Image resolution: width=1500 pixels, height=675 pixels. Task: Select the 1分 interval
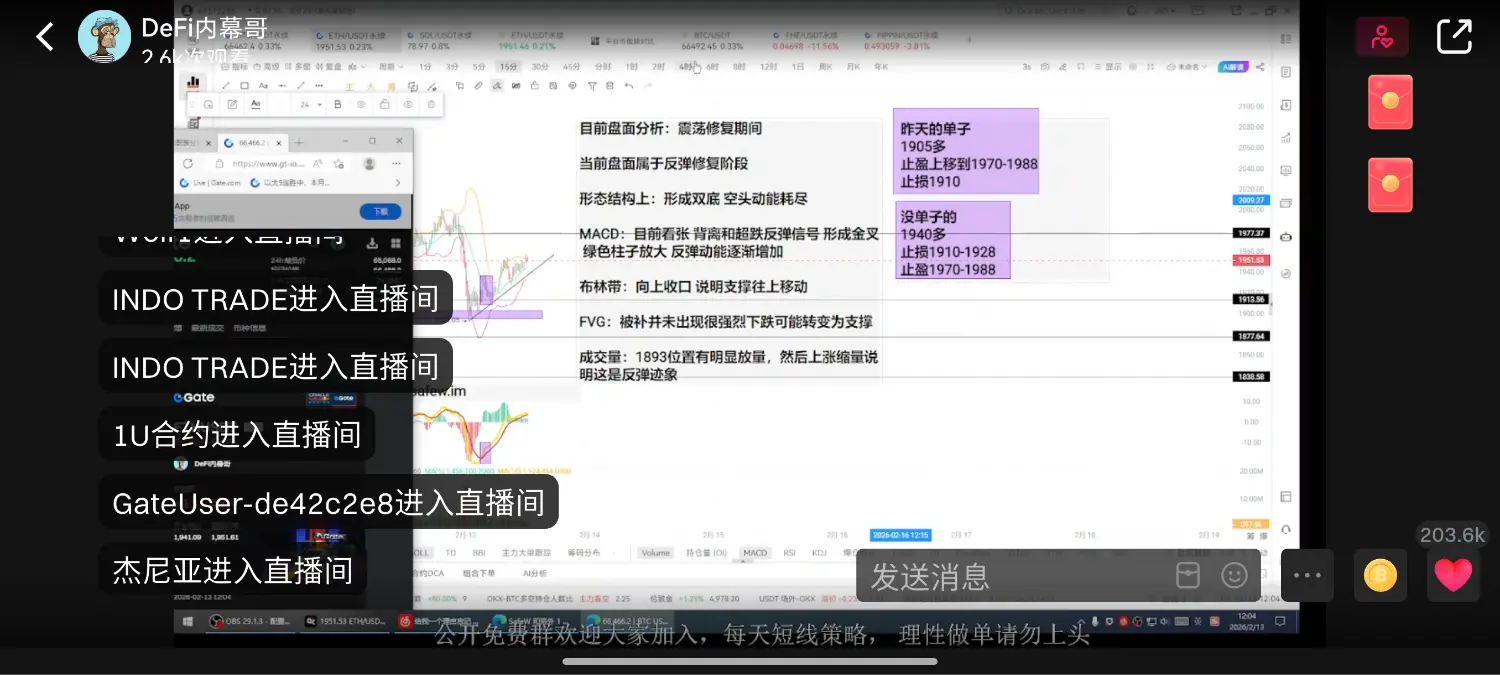(425, 67)
